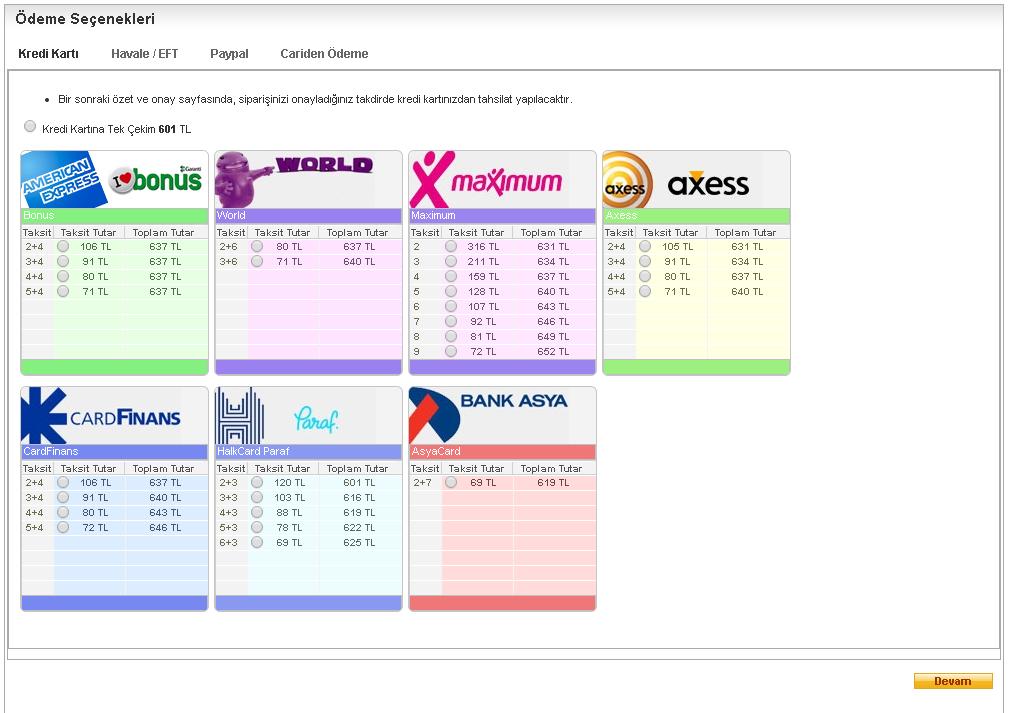The height and width of the screenshot is (713, 1010).
Task: Choose Bonus 4+4 installment at 80 TL
Action: 63,276
